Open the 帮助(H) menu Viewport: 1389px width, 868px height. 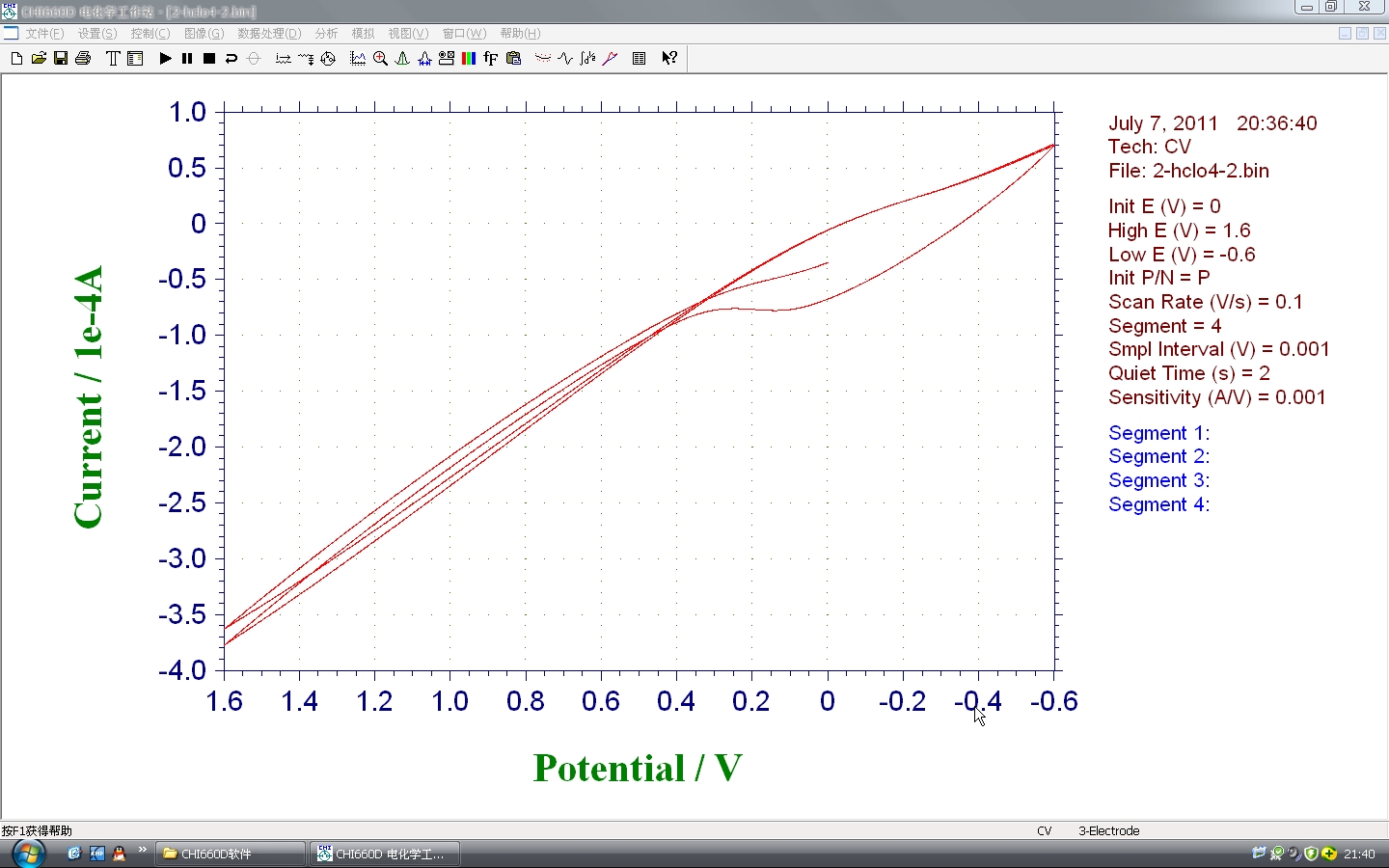pyautogui.click(x=520, y=34)
